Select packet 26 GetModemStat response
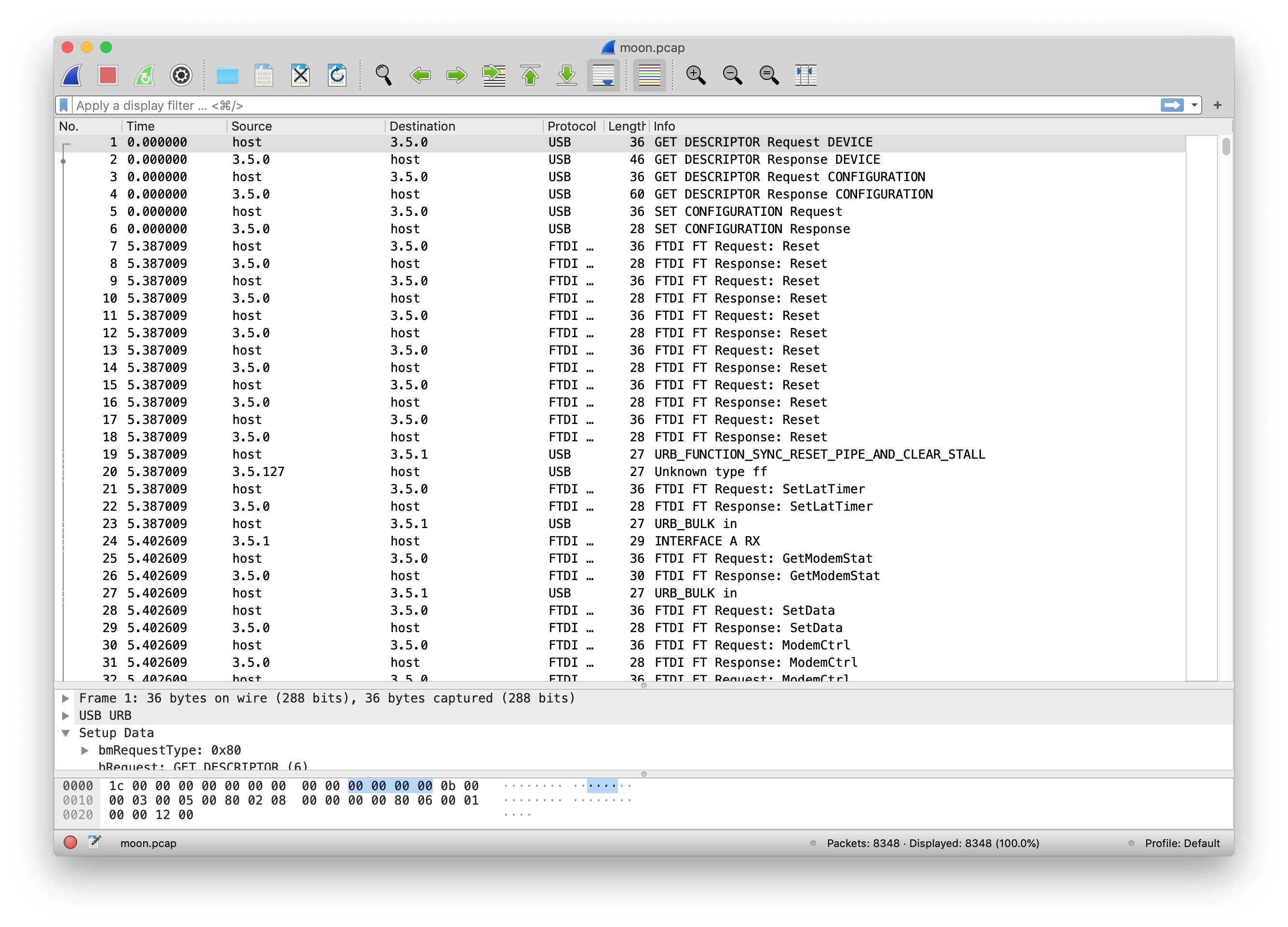 [620, 576]
